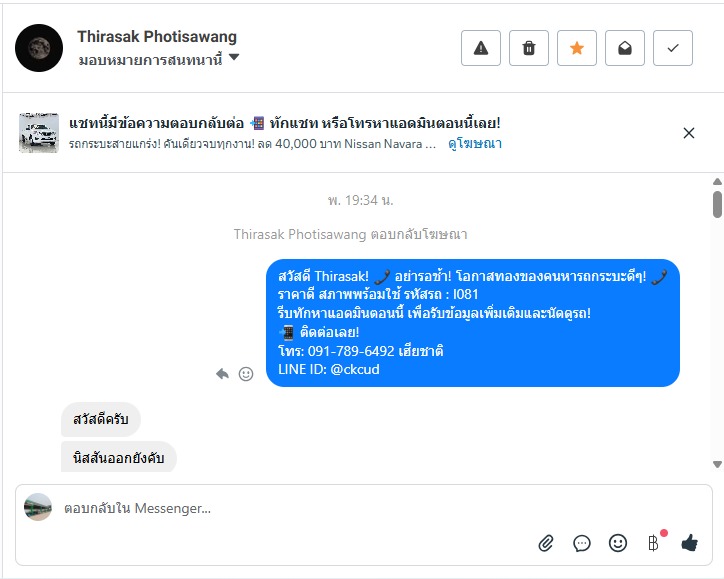The image size is (724, 579).
Task: Attach a file with the paperclip icon
Action: tap(546, 543)
